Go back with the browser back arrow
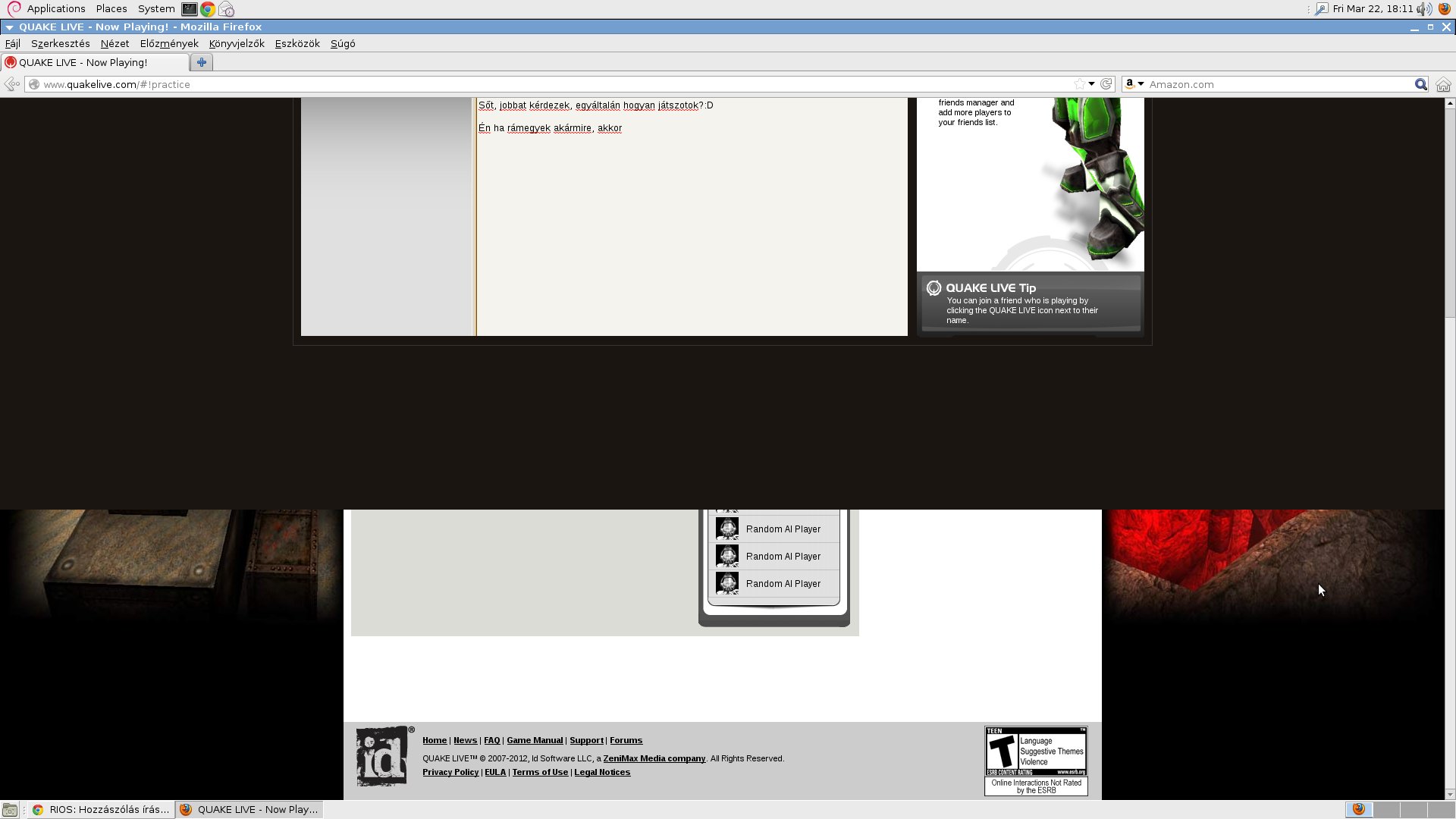Image resolution: width=1456 pixels, height=819 pixels. [11, 84]
